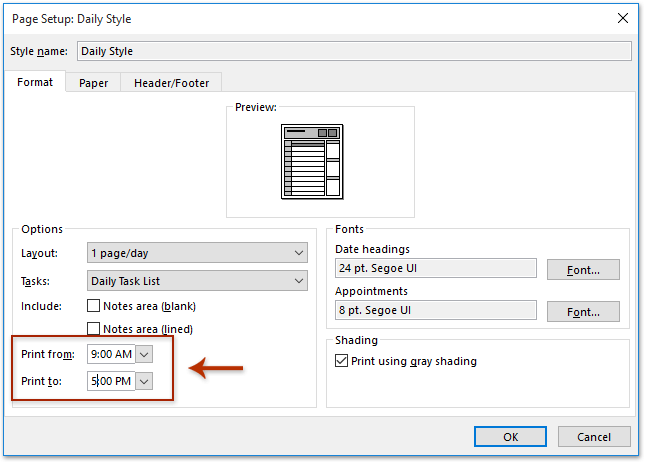
Task: Close the Page Setup dialog
Action: coord(623,18)
